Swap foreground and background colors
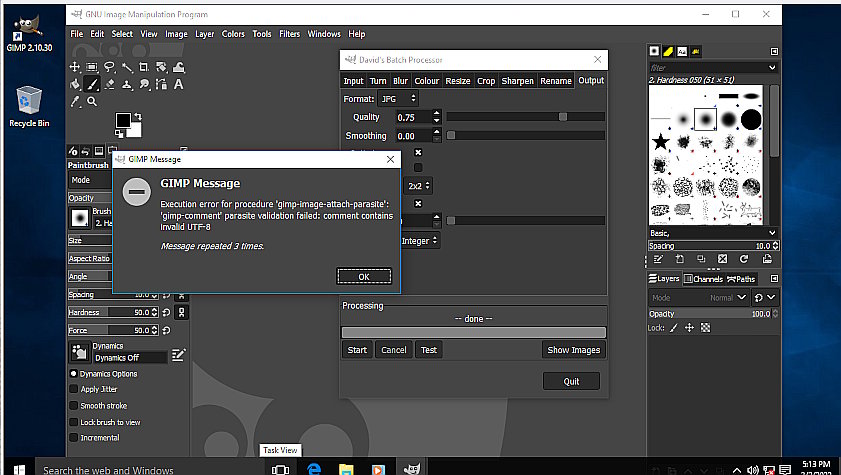 pyautogui.click(x=138, y=116)
